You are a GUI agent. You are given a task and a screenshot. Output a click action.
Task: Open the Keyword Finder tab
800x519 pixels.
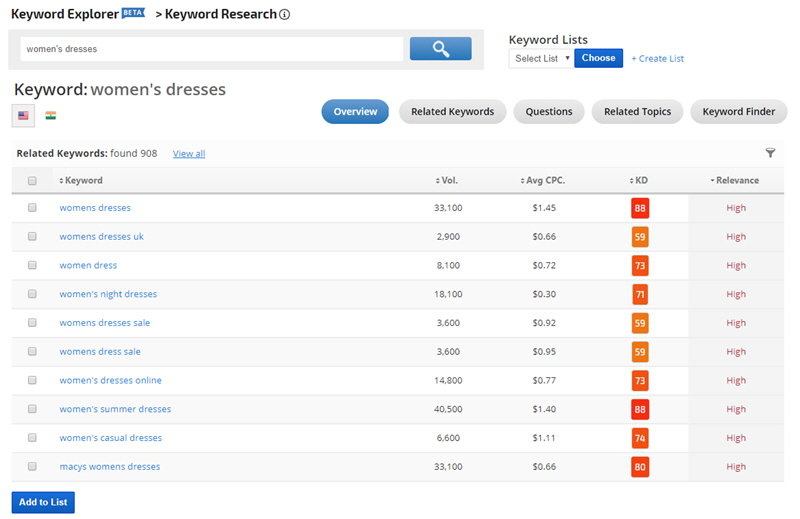[738, 112]
